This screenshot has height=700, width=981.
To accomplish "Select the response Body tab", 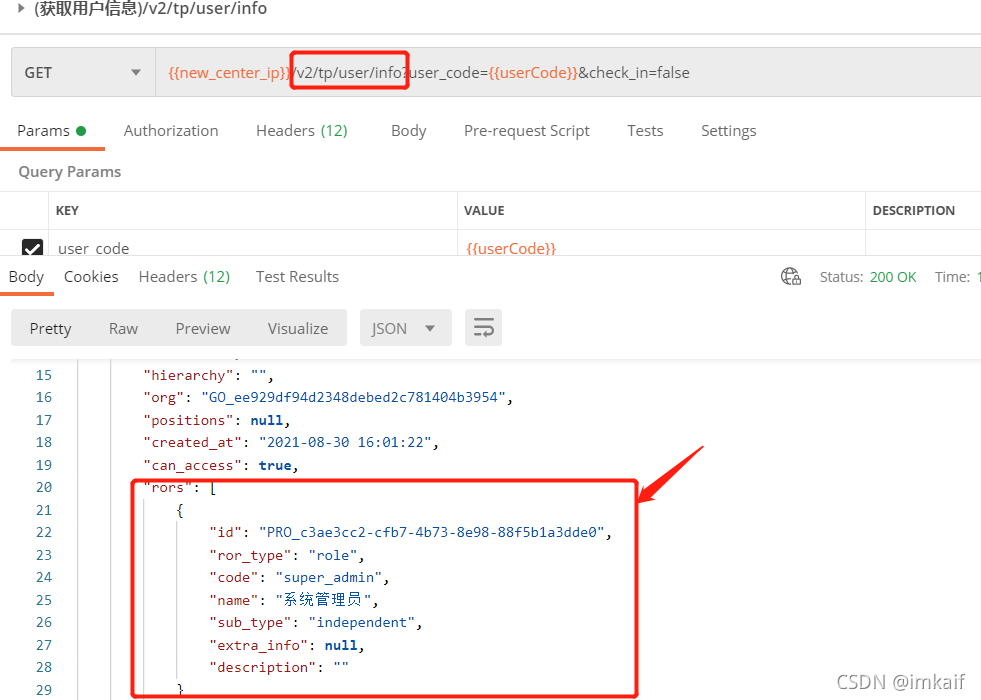I will 26,276.
